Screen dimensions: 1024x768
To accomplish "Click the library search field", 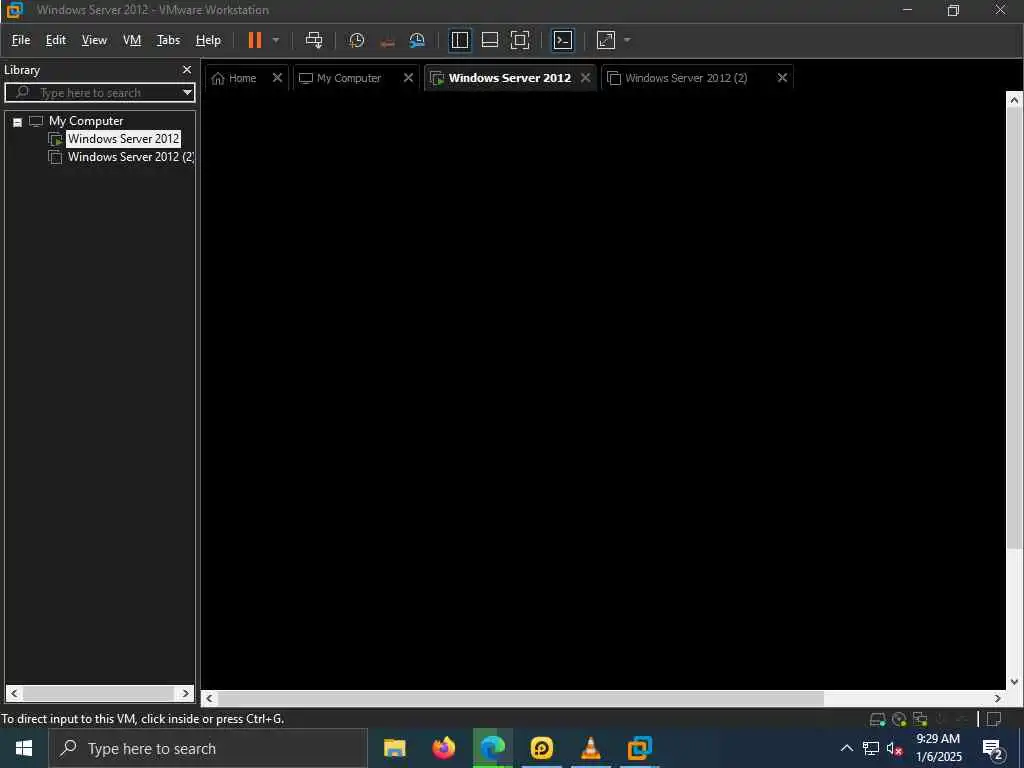I will pyautogui.click(x=98, y=92).
